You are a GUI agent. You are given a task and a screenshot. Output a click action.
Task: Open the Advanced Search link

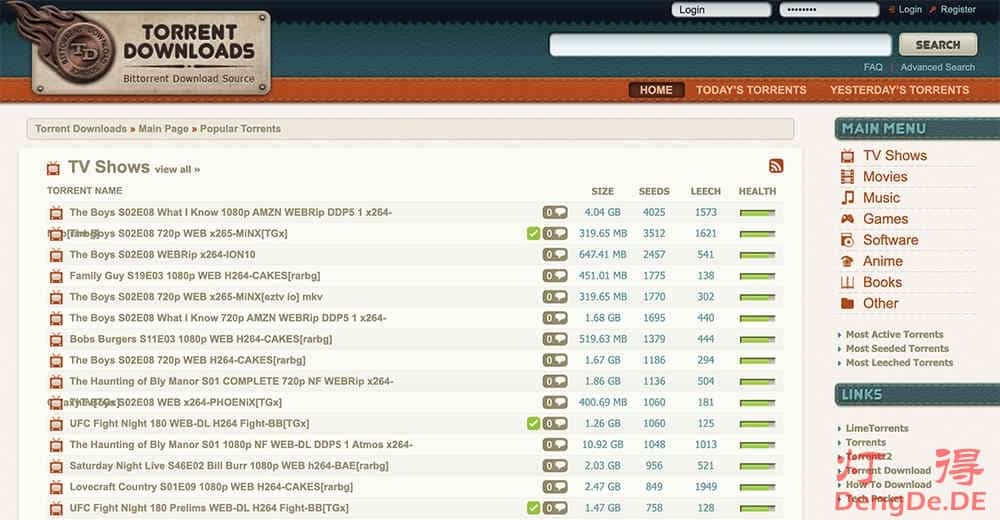(x=937, y=67)
